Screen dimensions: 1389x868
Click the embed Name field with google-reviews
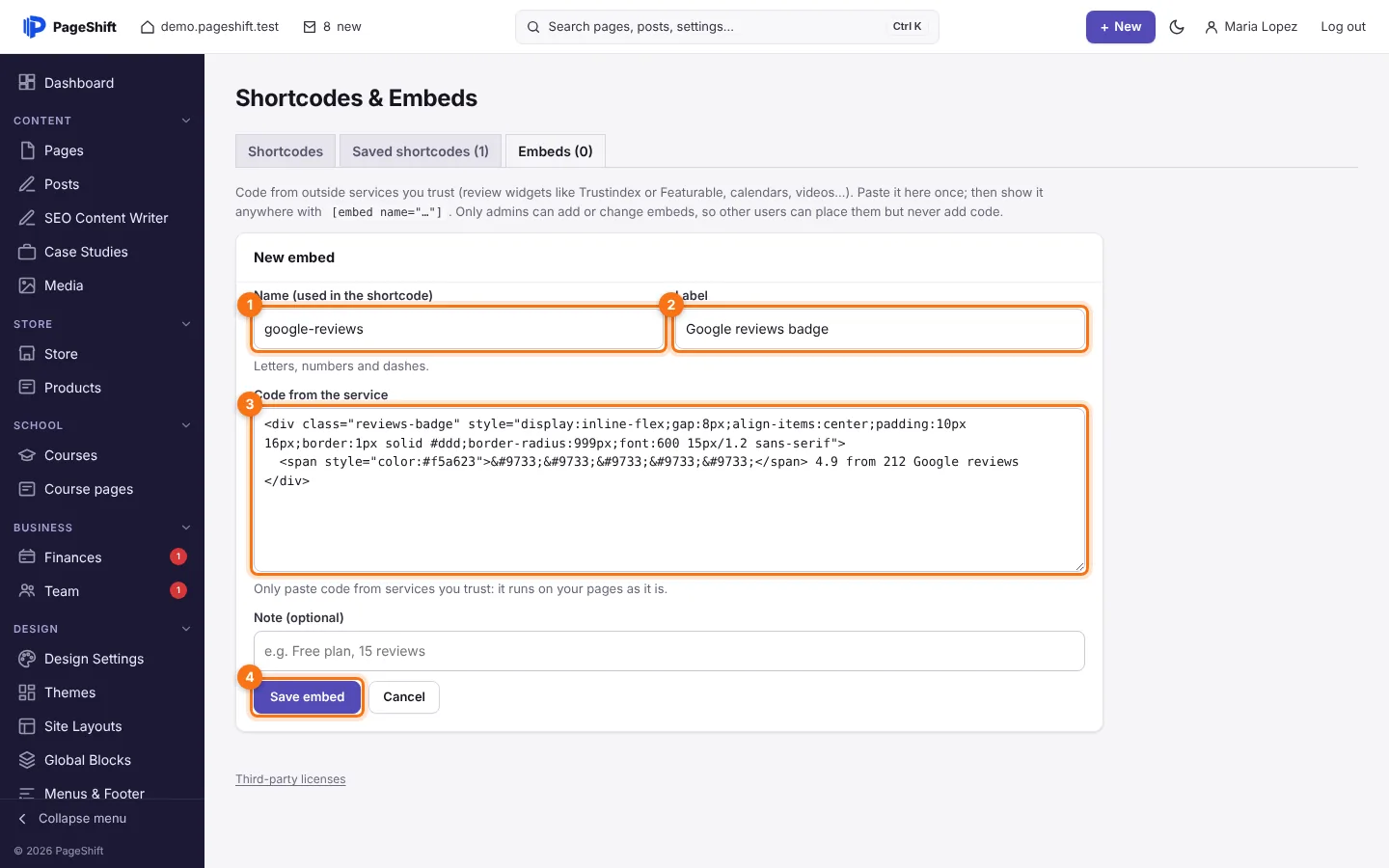tap(459, 329)
